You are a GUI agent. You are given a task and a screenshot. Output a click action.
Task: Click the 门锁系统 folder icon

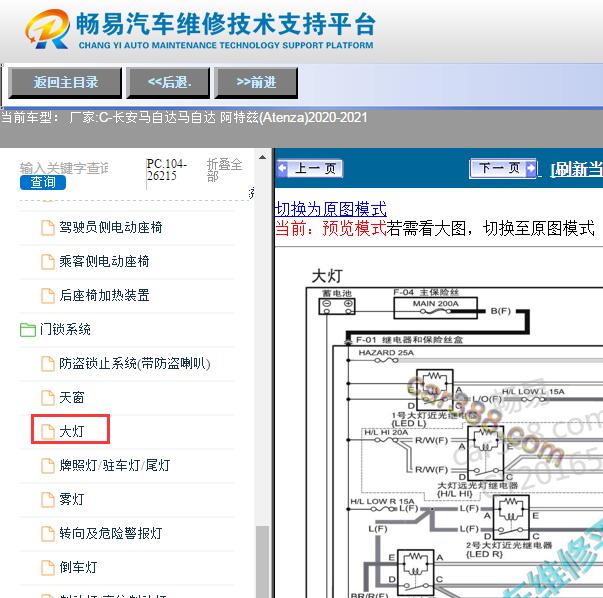[x=28, y=330]
